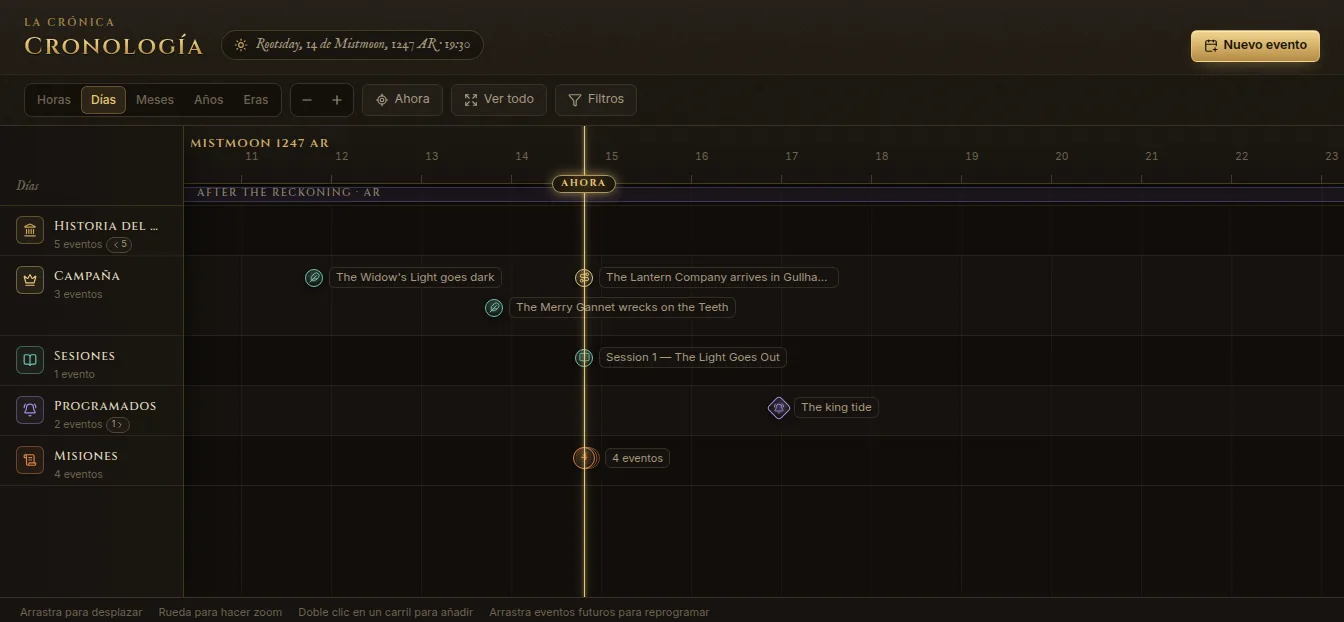The image size is (1344, 622).
Task: Create a new event with Nuevo evento
Action: [x=1255, y=46]
